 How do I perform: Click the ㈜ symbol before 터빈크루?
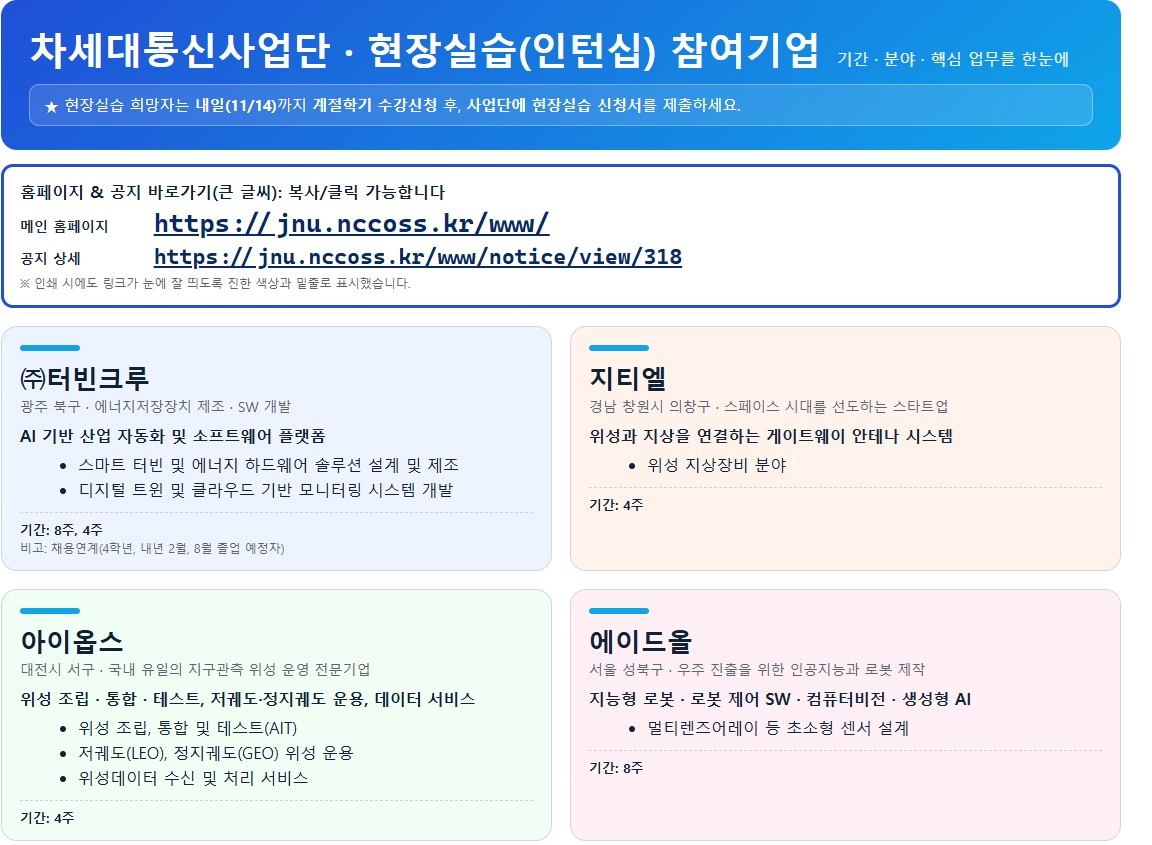tap(33, 379)
